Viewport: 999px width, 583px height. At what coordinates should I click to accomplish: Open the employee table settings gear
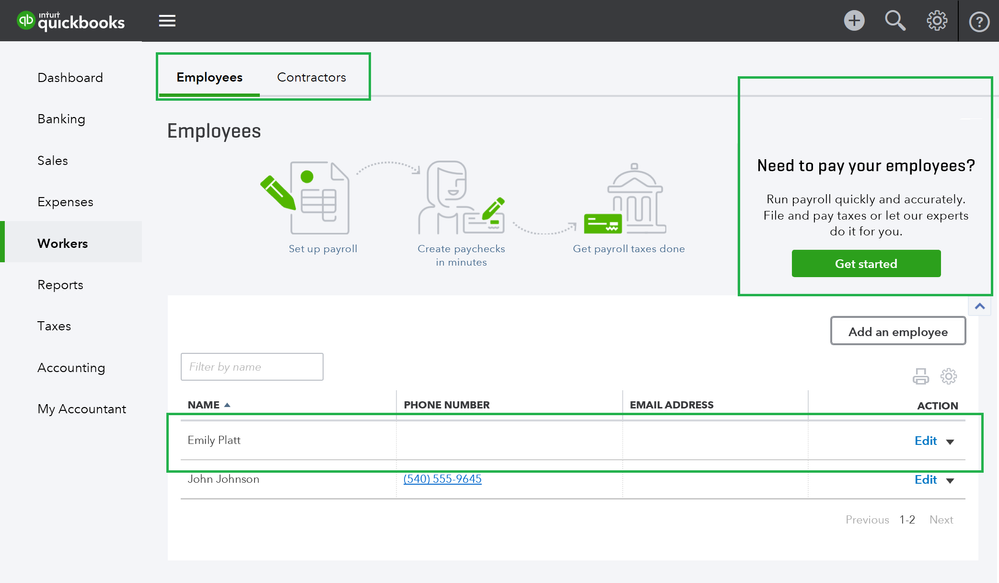(949, 376)
